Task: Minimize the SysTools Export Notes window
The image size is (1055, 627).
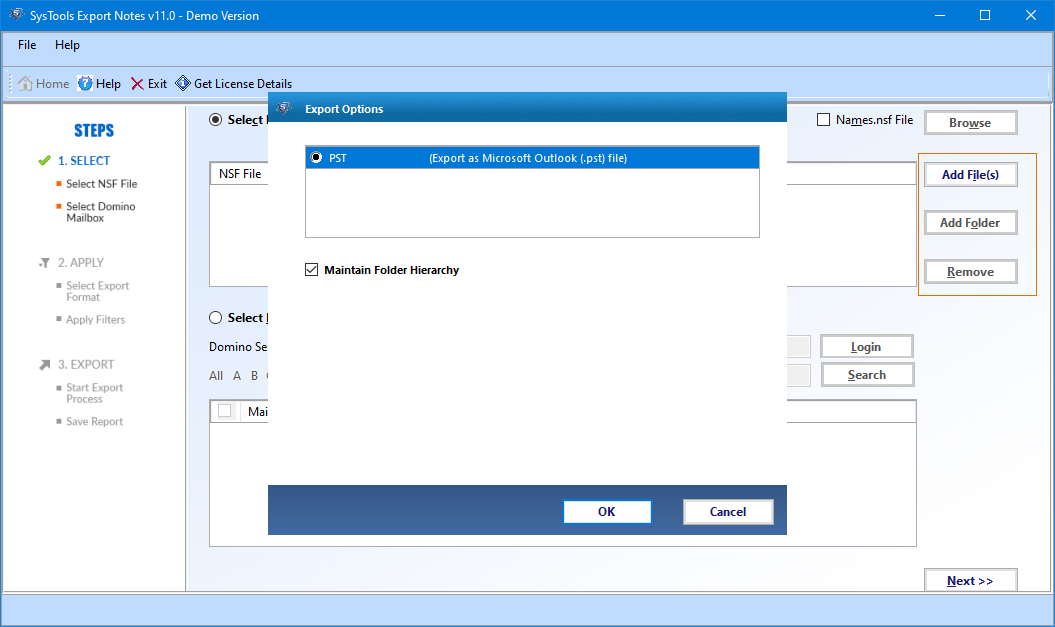Action: (940, 15)
